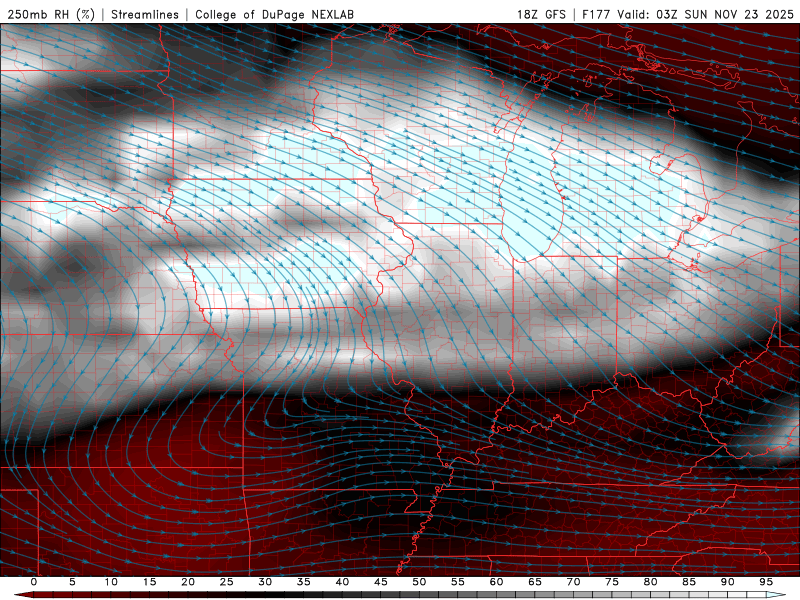This screenshot has width=800, height=600.
Task: Click the colorbar label '65'
Action: pyautogui.click(x=535, y=582)
